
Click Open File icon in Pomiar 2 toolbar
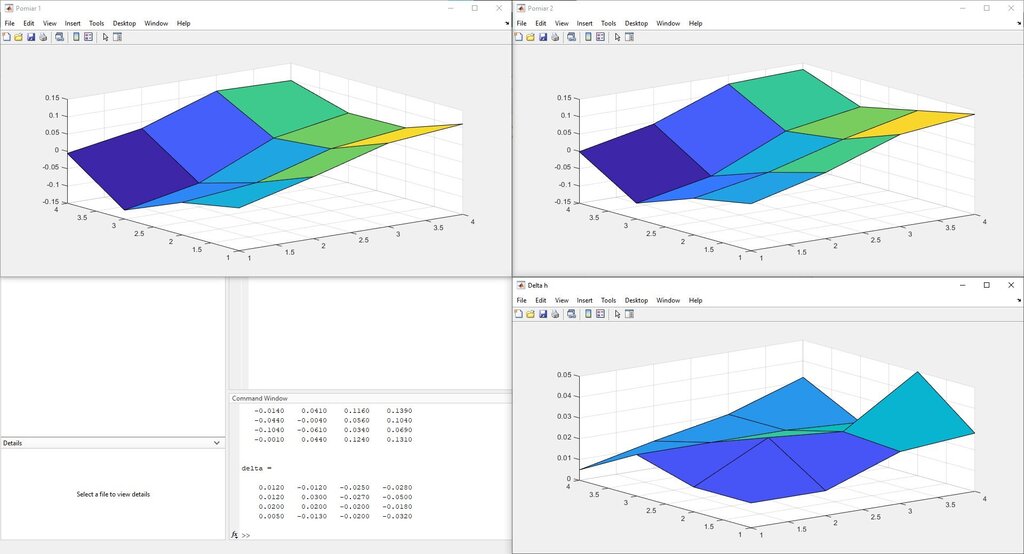click(530, 37)
